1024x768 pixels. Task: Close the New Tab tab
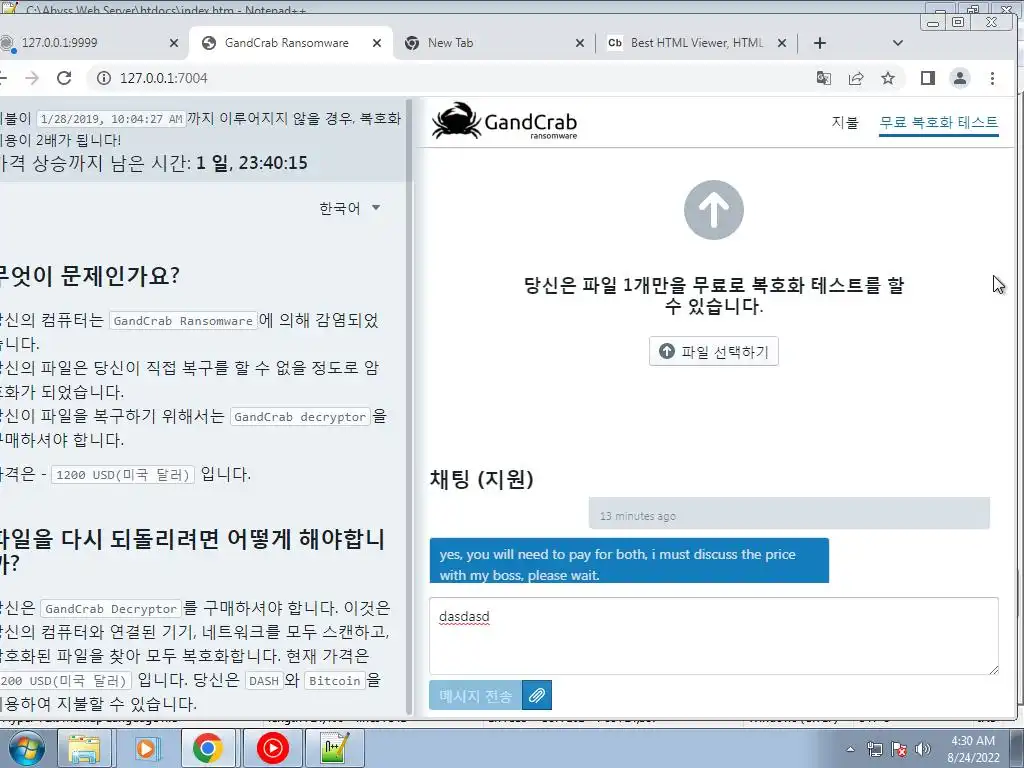579,43
